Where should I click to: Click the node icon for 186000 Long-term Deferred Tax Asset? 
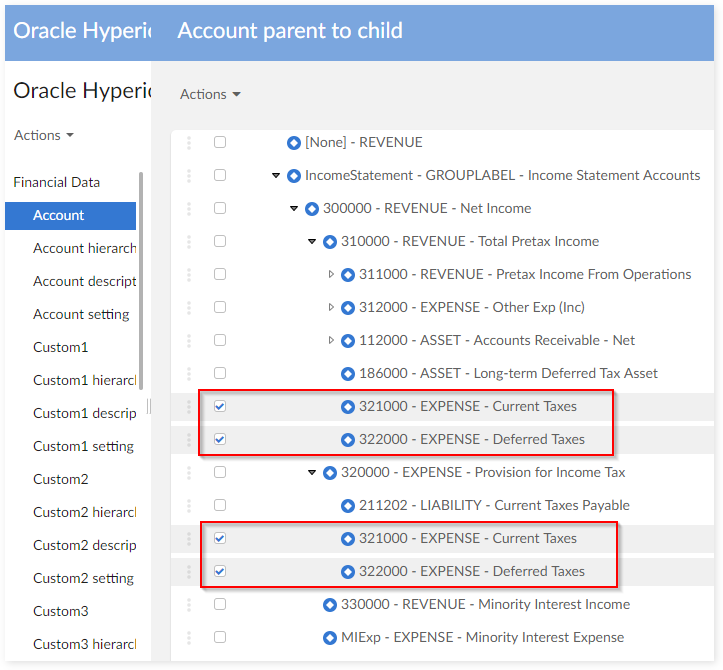click(x=348, y=374)
